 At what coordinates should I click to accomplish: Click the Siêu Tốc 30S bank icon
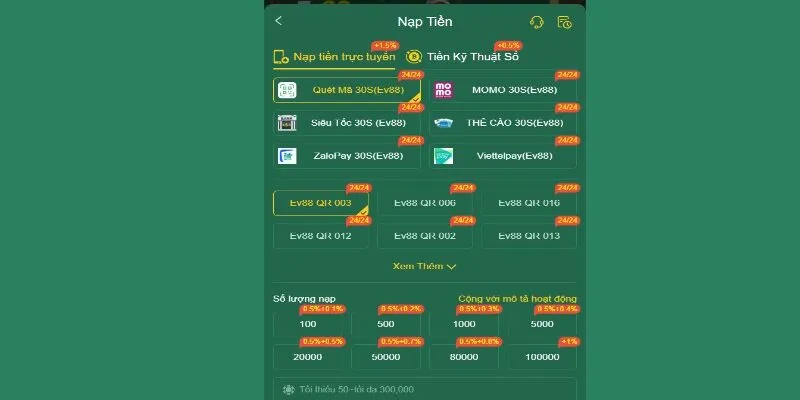(288, 123)
